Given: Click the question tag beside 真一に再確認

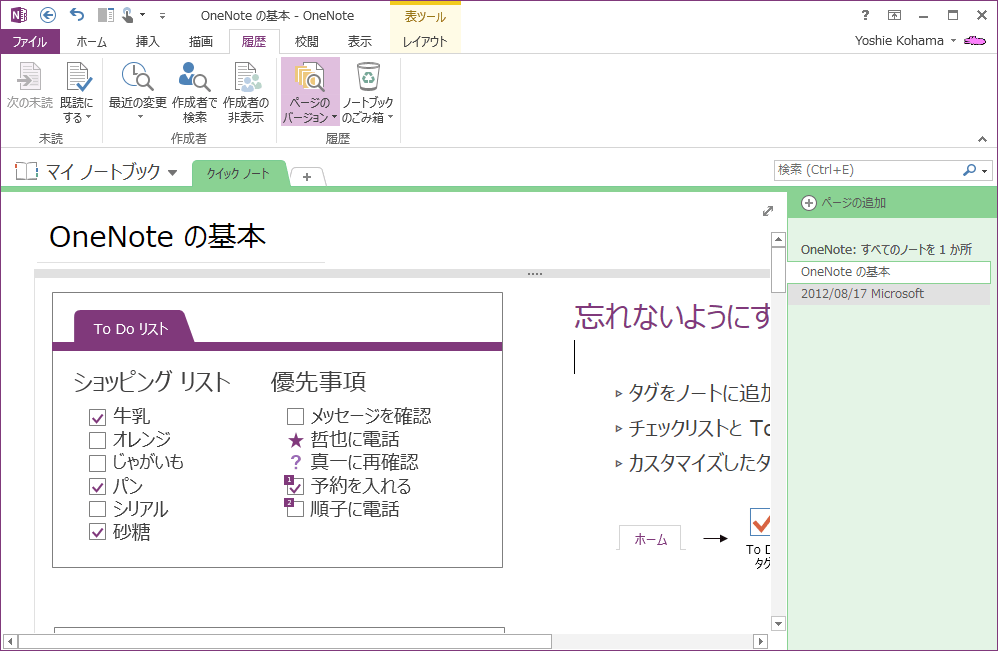Looking at the screenshot, I should click(295, 462).
